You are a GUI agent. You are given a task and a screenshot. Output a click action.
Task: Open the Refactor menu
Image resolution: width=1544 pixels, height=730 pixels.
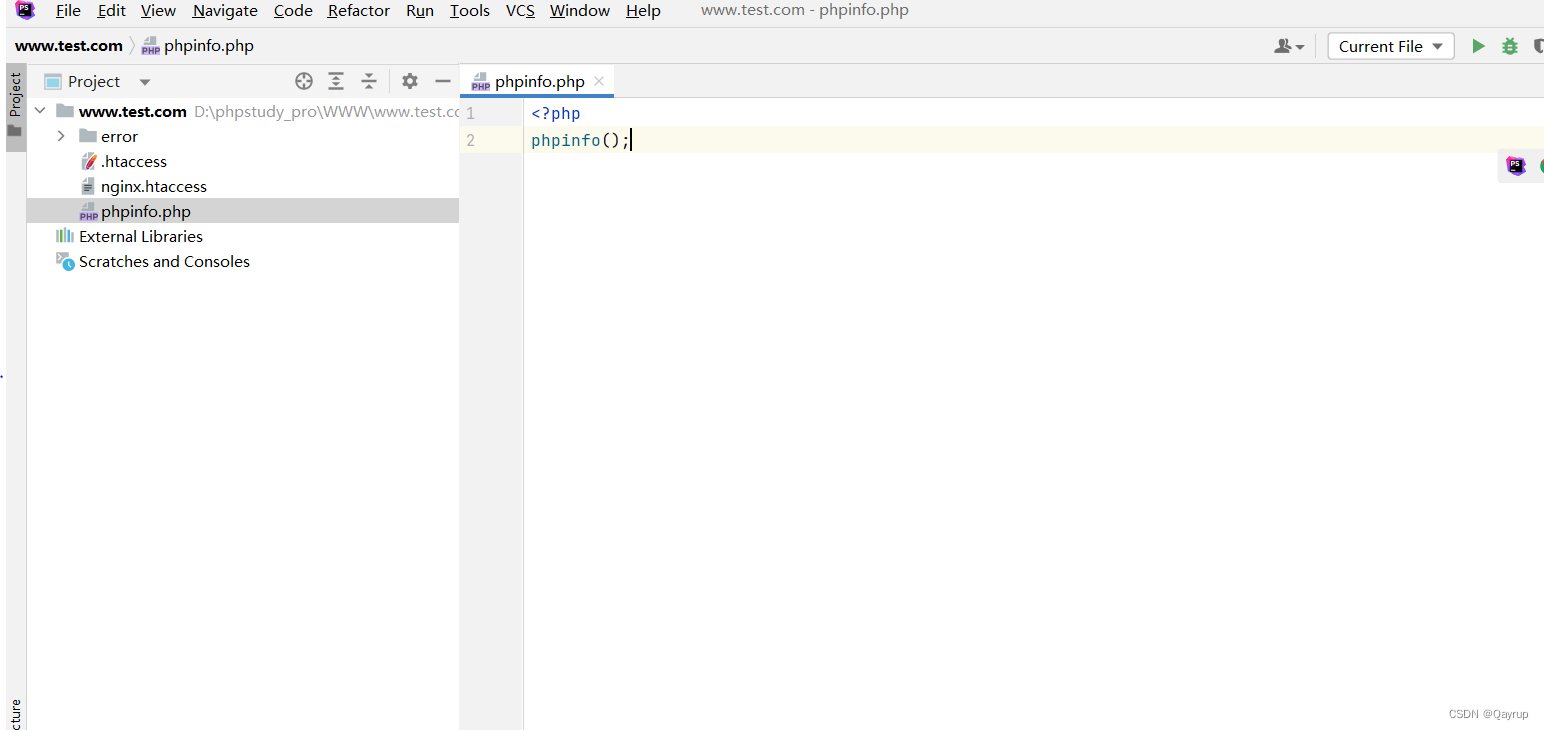pos(358,11)
